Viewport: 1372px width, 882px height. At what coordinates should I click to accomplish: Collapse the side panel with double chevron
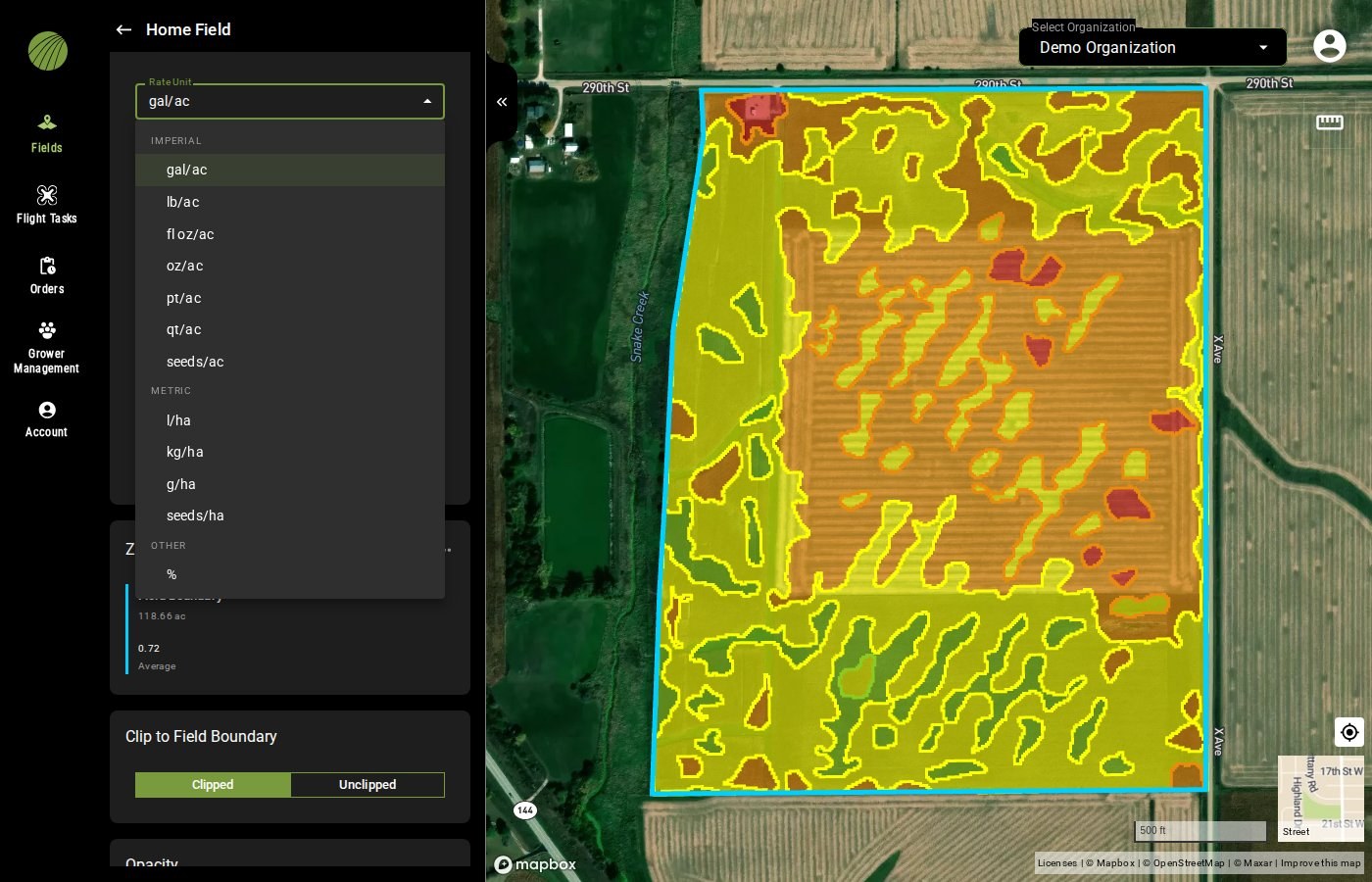coord(502,102)
